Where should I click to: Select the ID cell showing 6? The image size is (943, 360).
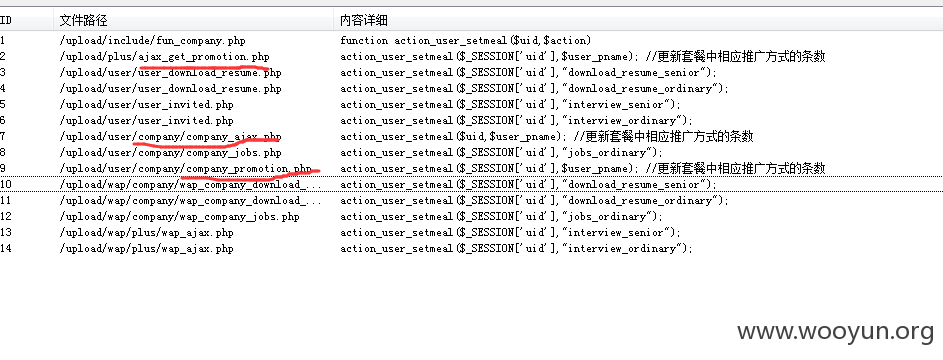pyautogui.click(x=2, y=121)
